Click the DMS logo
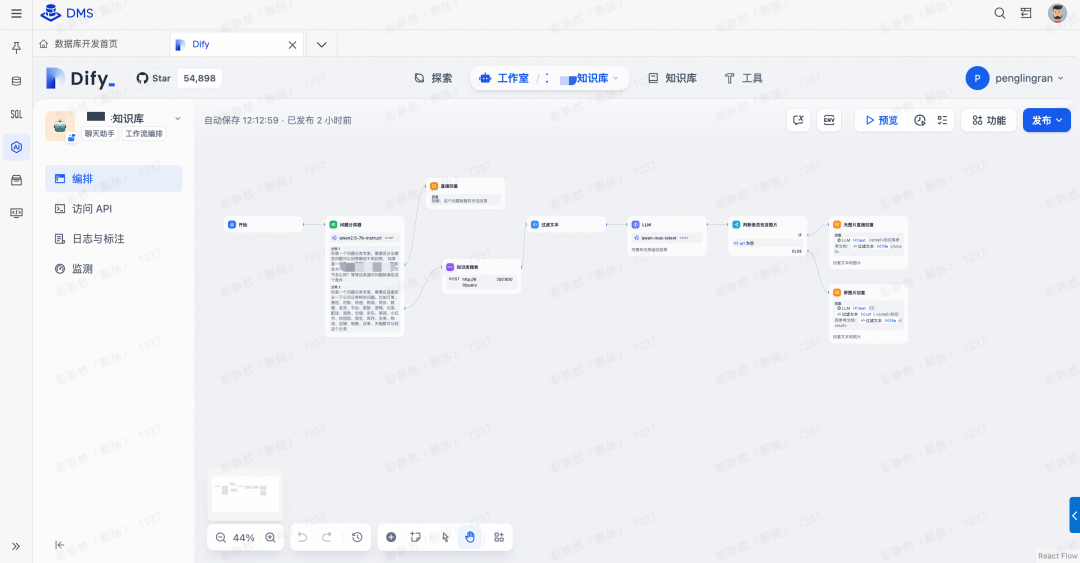Viewport: 1080px width, 563px height. [x=67, y=13]
